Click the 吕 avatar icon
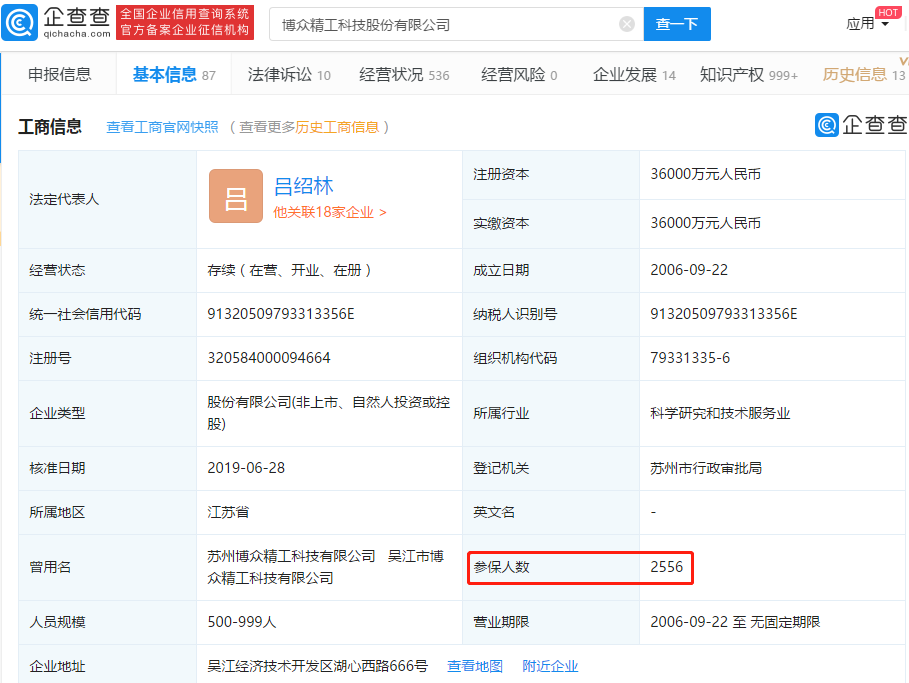Screen dimensions: 909x683 click(236, 196)
